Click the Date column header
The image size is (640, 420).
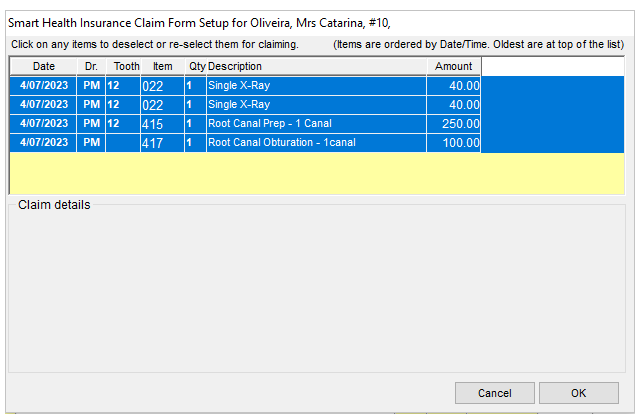(43, 66)
